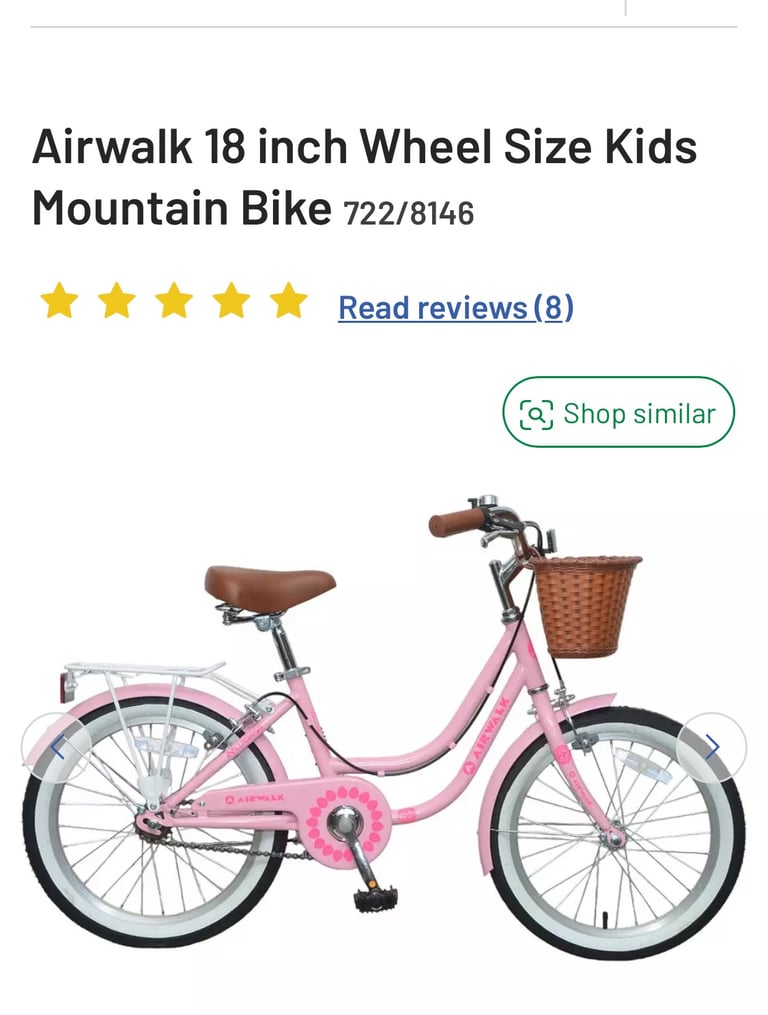Click the visual search icon in Shop similar
The width and height of the screenshot is (768, 1015).
(x=537, y=414)
